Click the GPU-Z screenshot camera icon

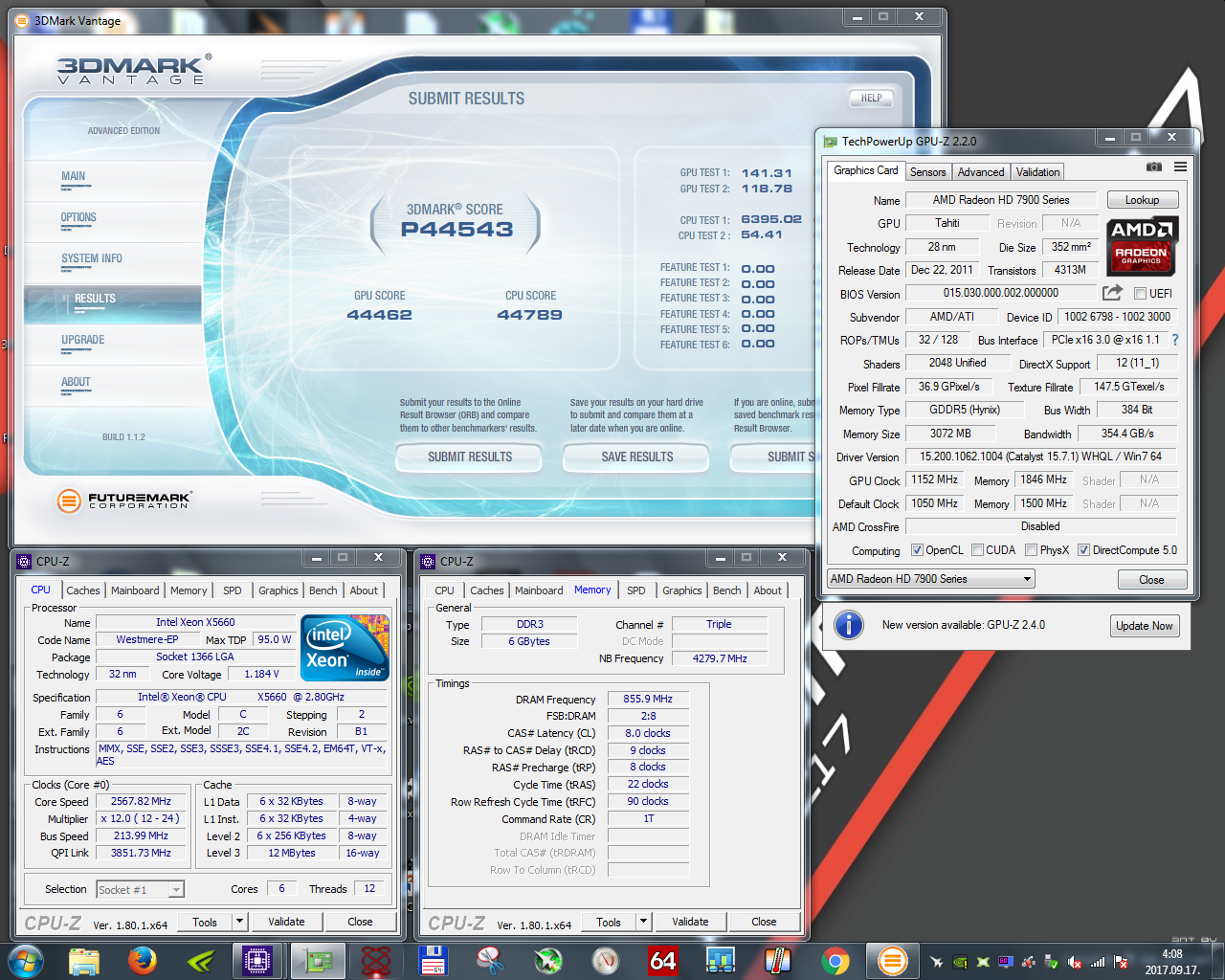(1154, 167)
